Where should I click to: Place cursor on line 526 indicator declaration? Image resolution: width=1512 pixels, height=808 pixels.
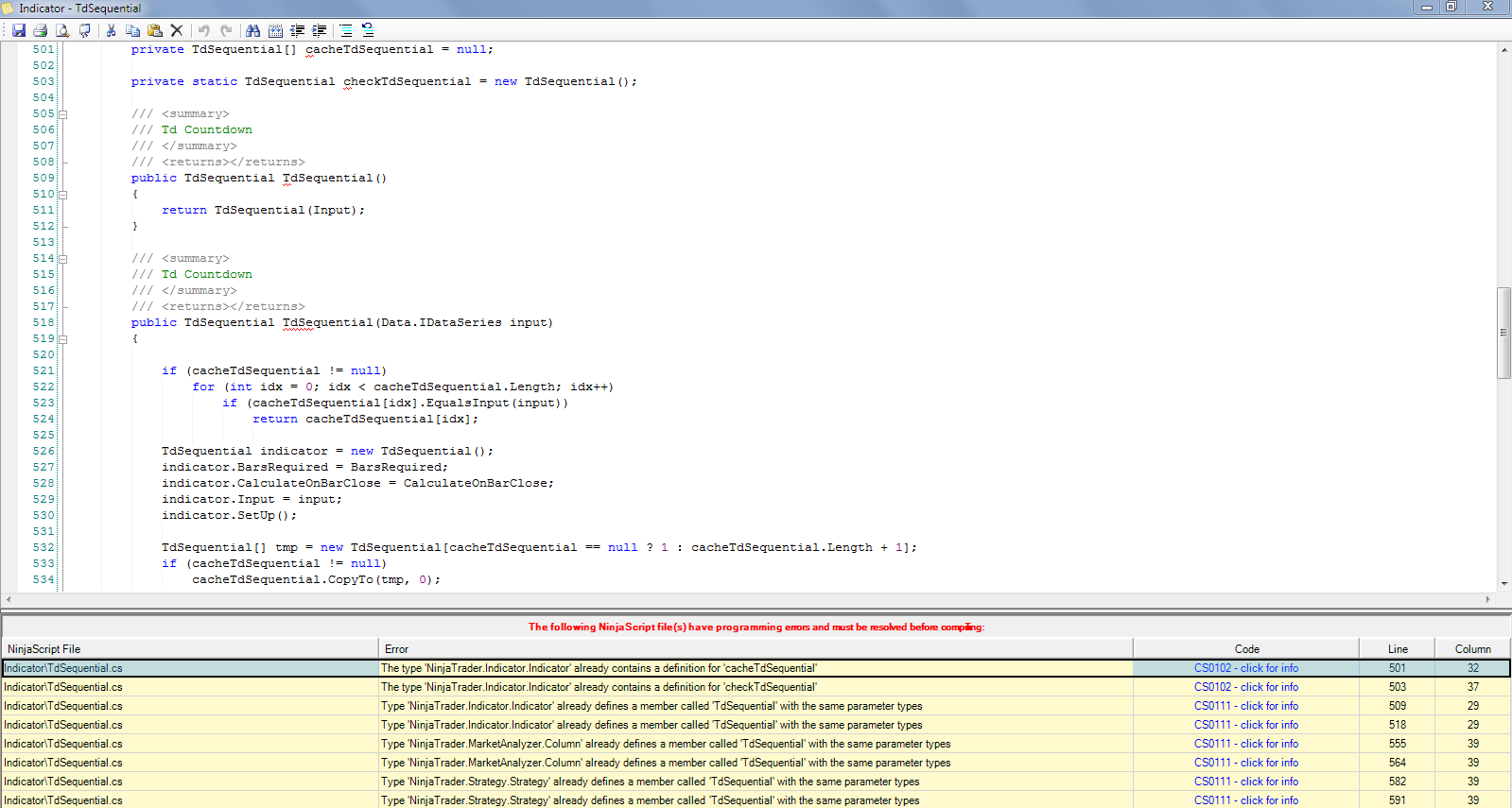coord(327,451)
